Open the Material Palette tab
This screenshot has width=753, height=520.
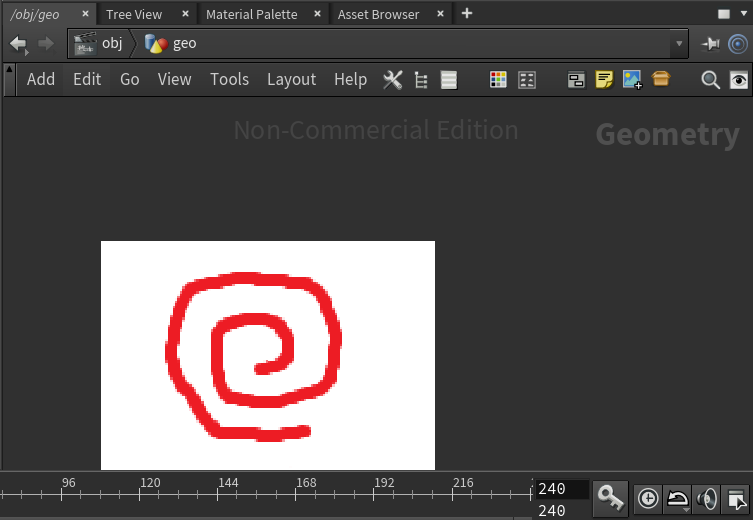[252, 14]
